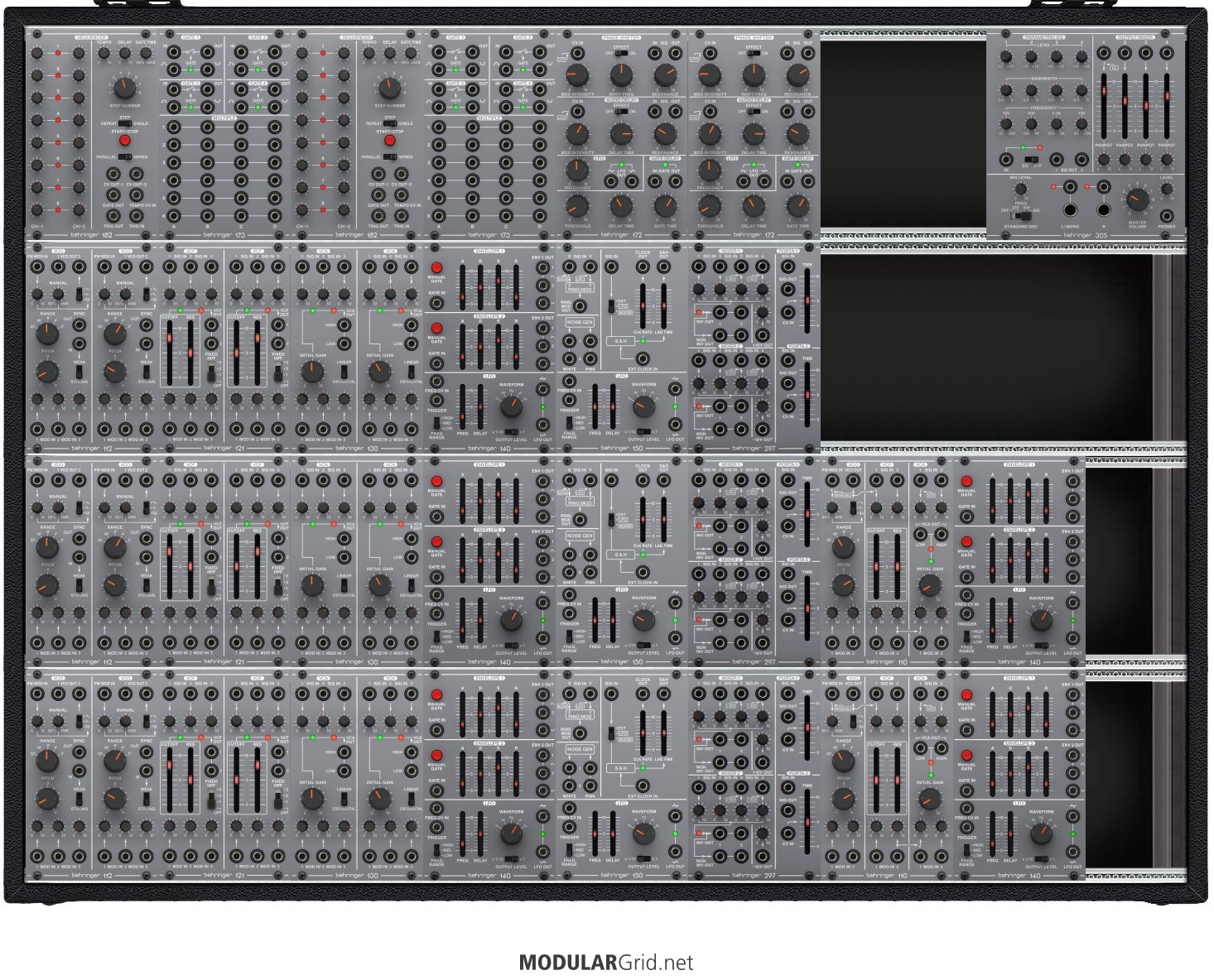1214x980 pixels.
Task: Flip the EXT/LFO/NOISE source switch on second-row 150
Action: (x=612, y=306)
